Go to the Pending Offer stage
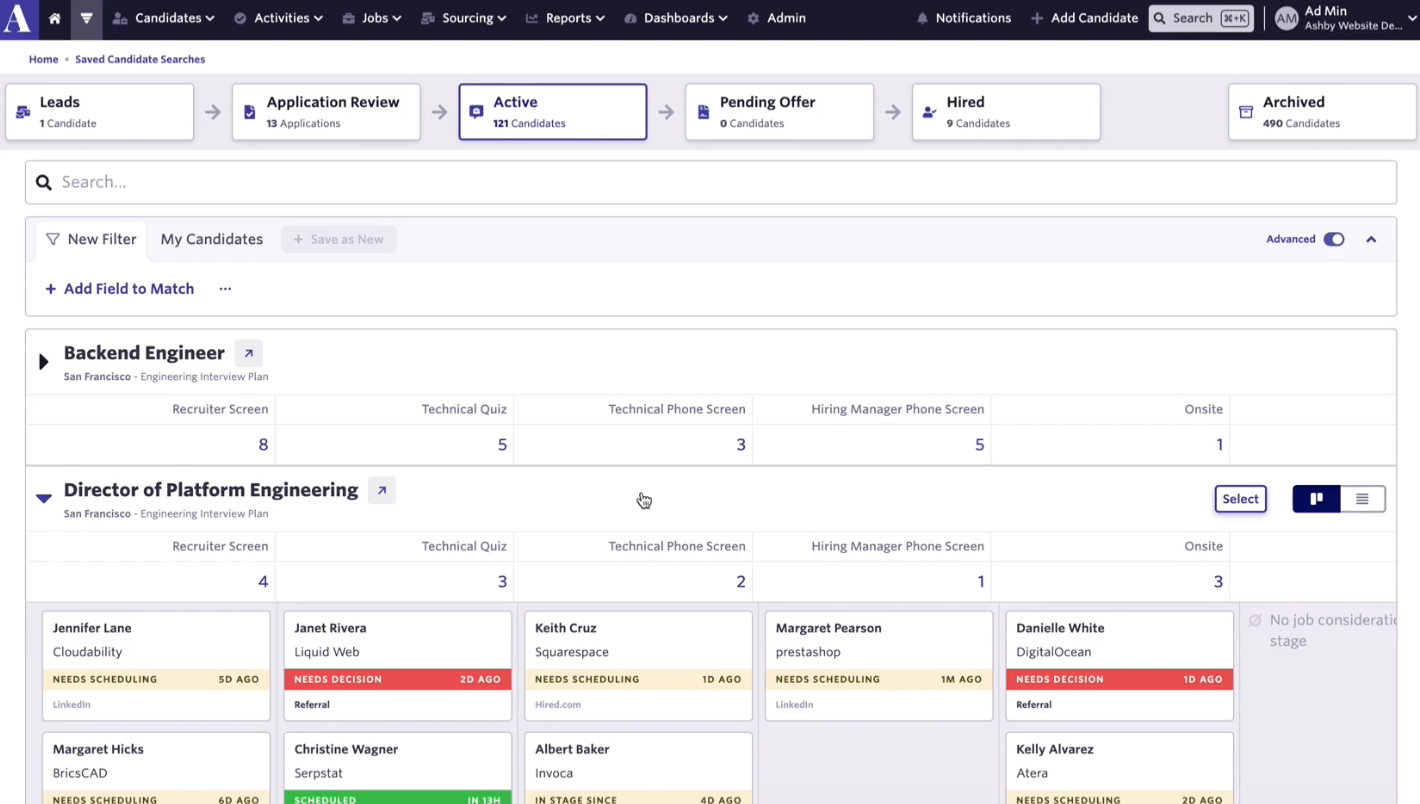The image size is (1420, 804). coord(779,112)
